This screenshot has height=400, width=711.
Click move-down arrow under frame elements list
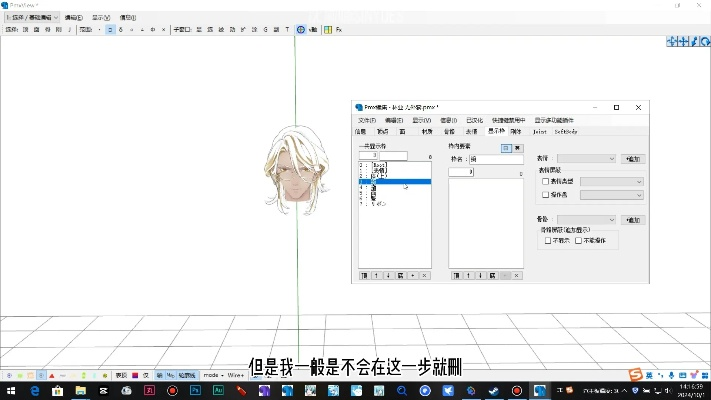coord(478,274)
